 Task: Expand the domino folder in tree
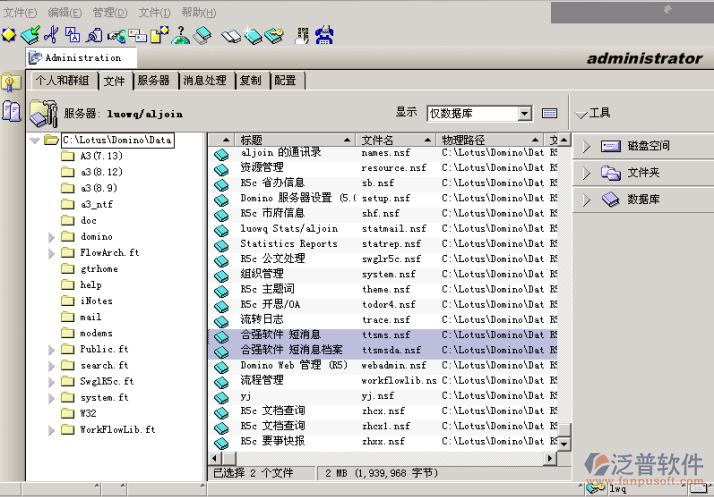(52, 237)
